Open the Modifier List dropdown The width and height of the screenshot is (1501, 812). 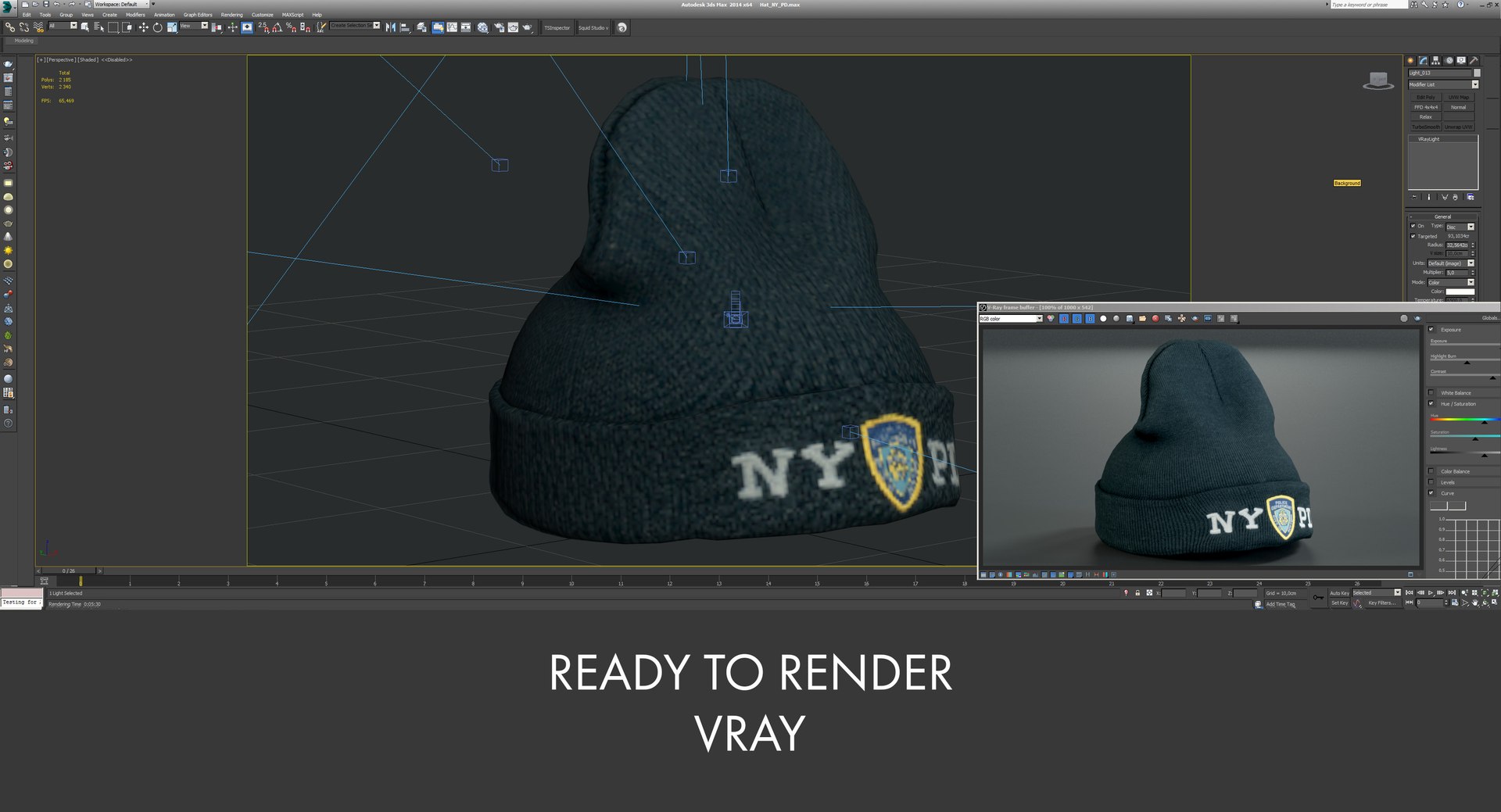[1443, 84]
